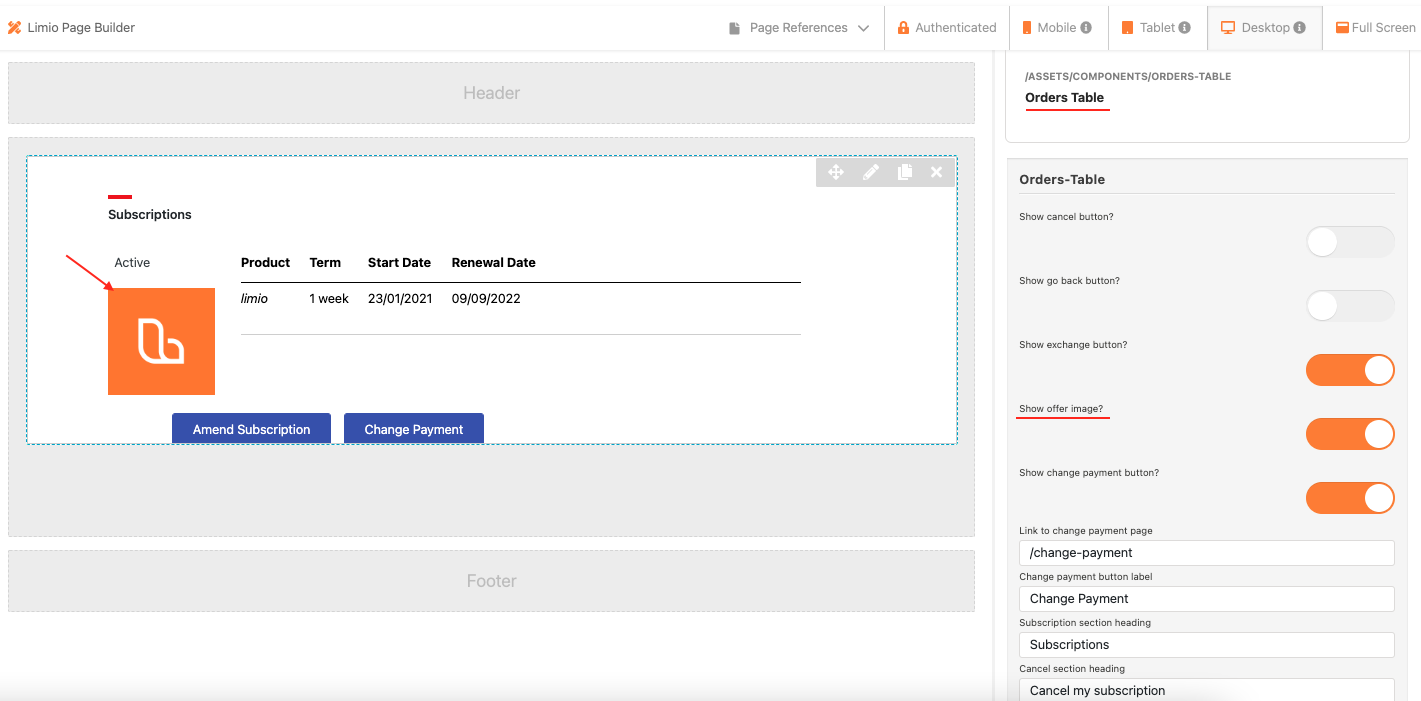Viewport: 1421px width, 701px height.
Task: Click the pencil edit icon on the component
Action: 870,172
